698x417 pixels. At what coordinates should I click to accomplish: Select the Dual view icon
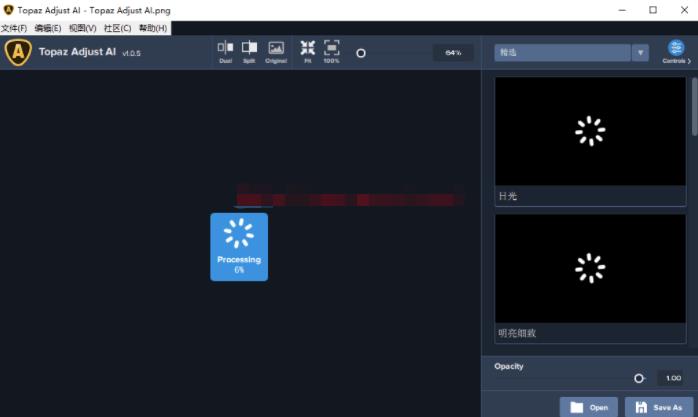(225, 52)
